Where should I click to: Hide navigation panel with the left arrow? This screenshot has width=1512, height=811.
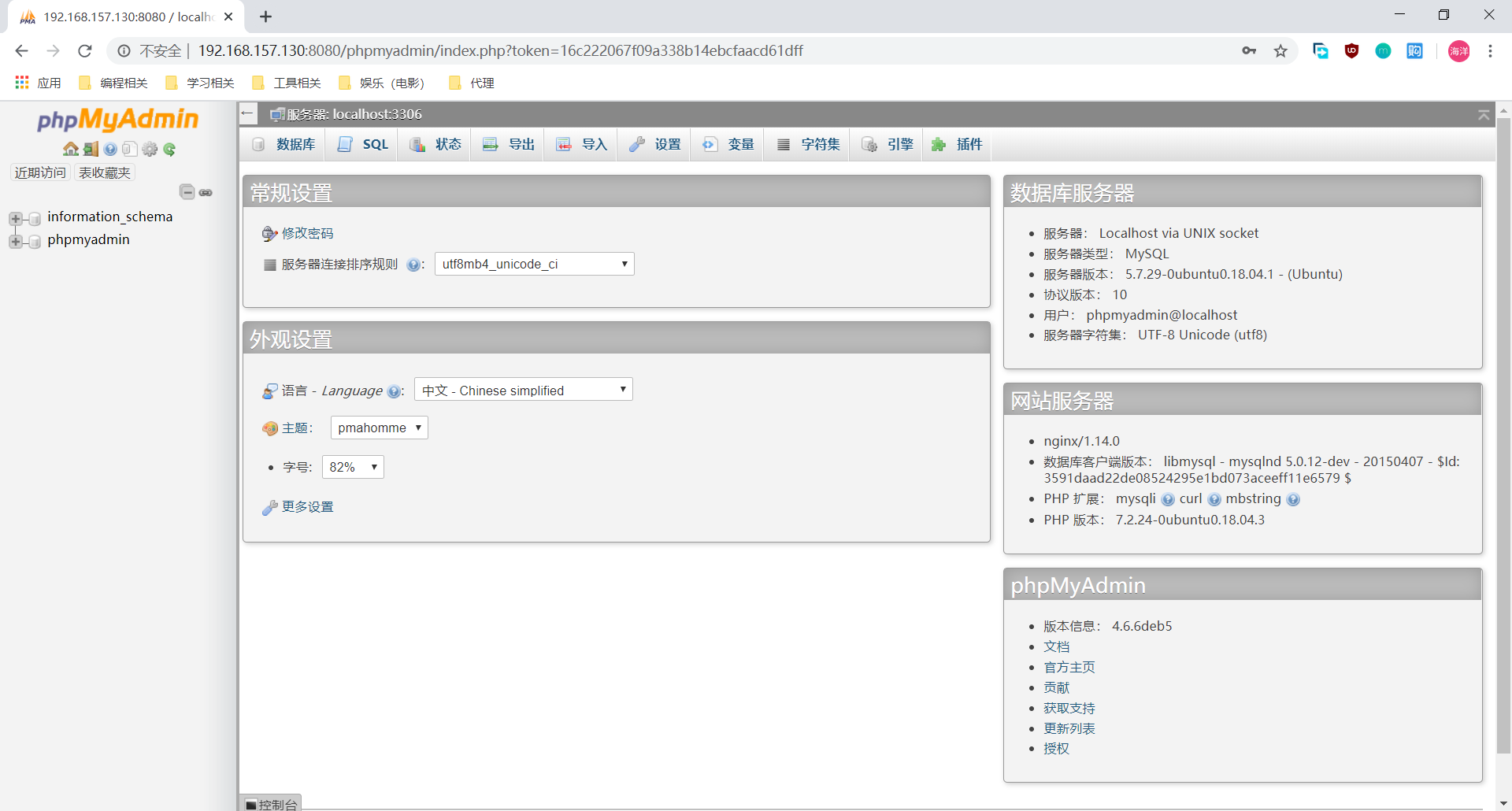(x=247, y=113)
